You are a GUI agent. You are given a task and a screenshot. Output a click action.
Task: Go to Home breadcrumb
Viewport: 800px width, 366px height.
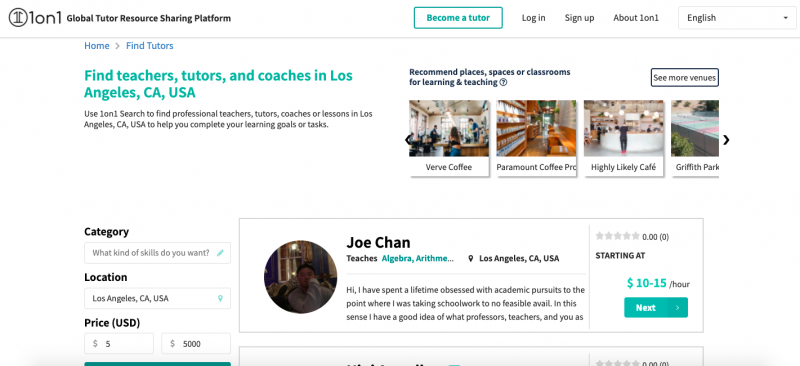pos(97,46)
